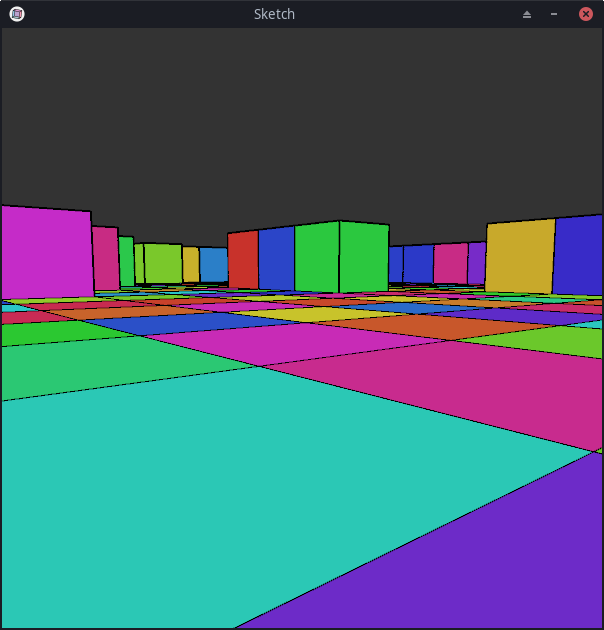
Task: Click the keep-above arrow button in title bar
Action: (x=527, y=14)
